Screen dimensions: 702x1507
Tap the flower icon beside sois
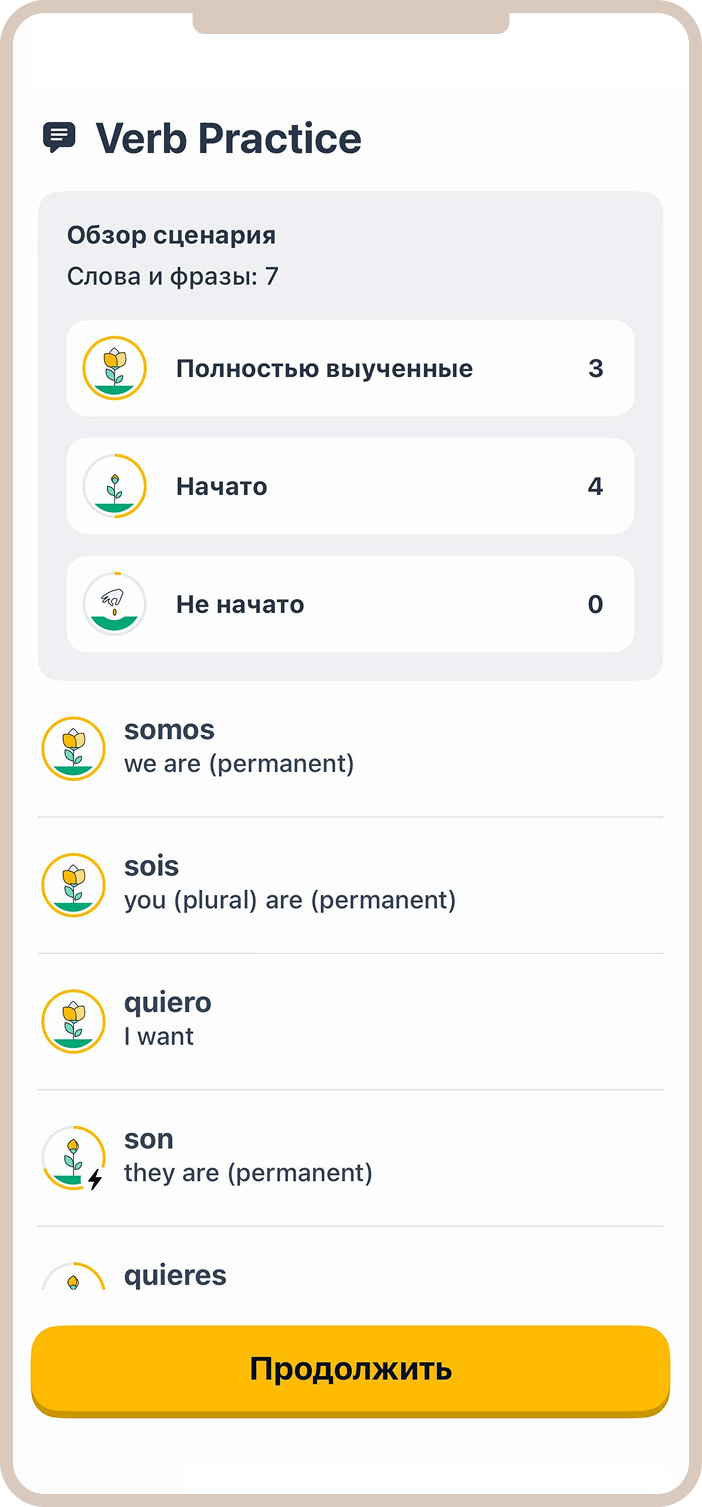pos(73,885)
